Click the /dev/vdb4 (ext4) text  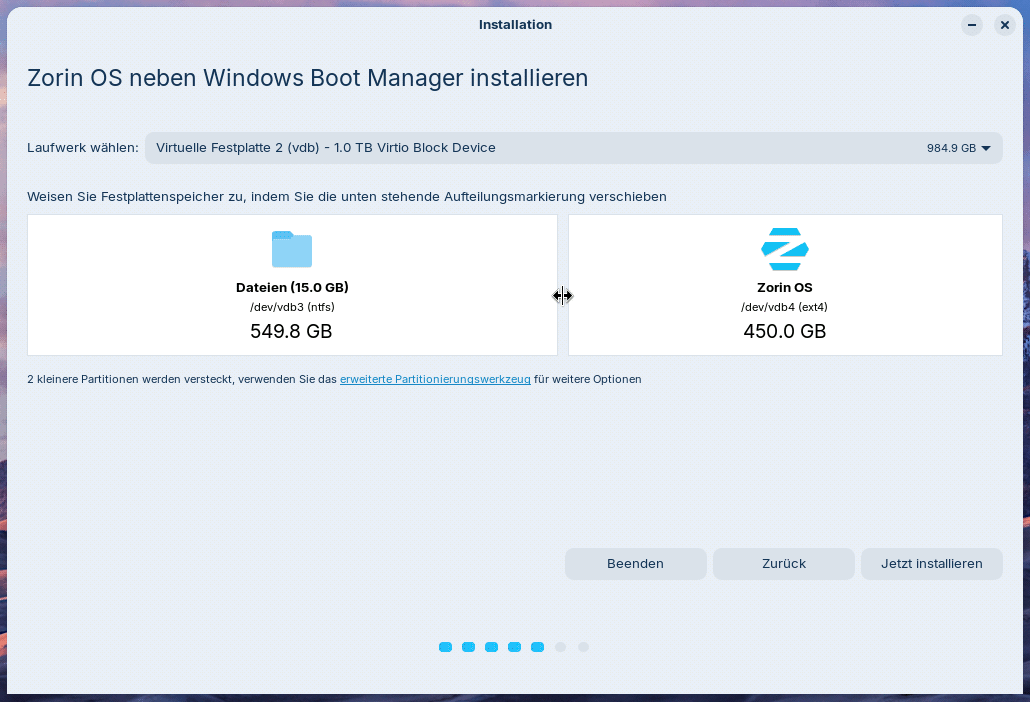(x=784, y=307)
